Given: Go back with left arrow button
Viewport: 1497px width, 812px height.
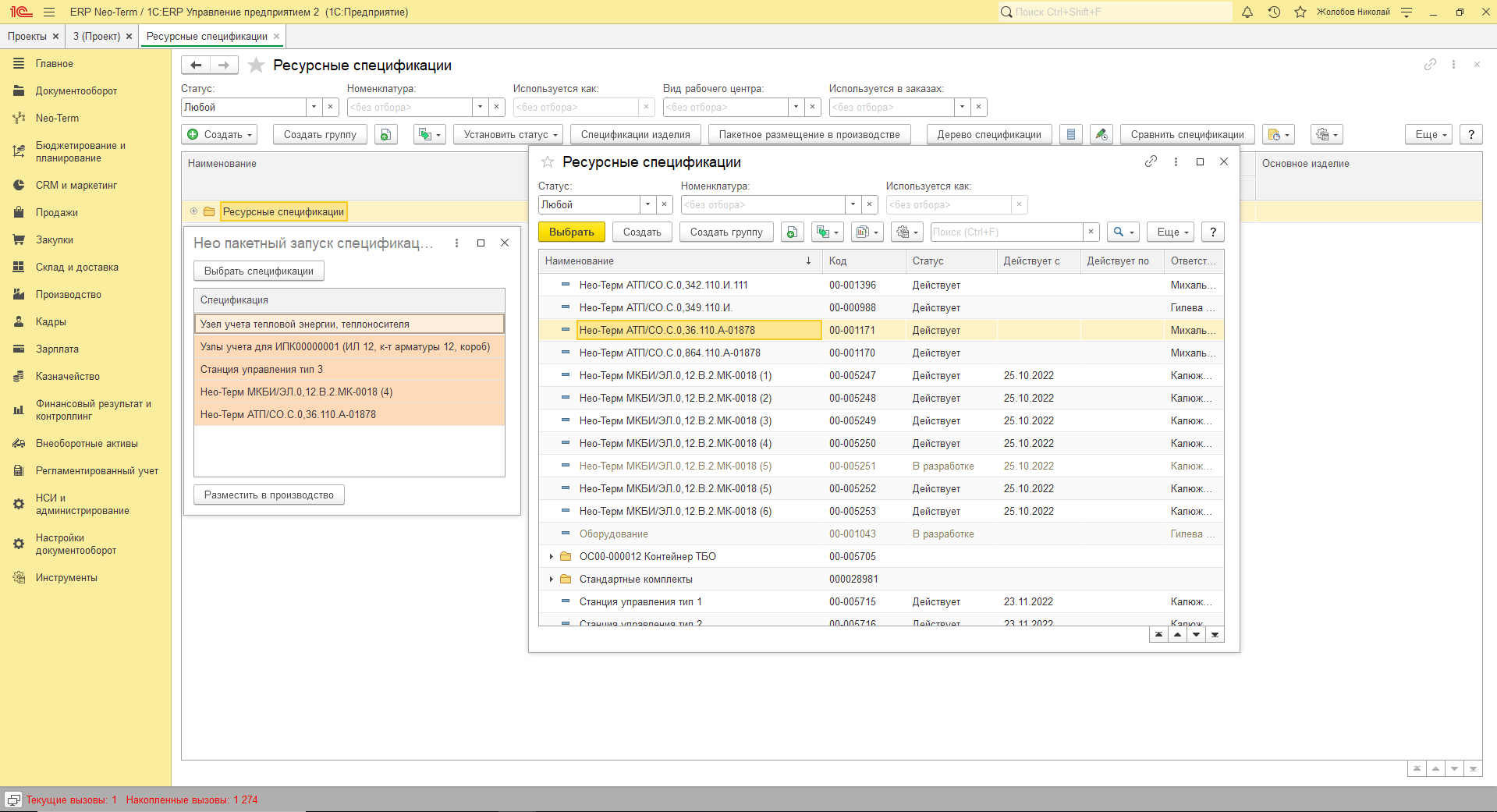Looking at the screenshot, I should [196, 66].
